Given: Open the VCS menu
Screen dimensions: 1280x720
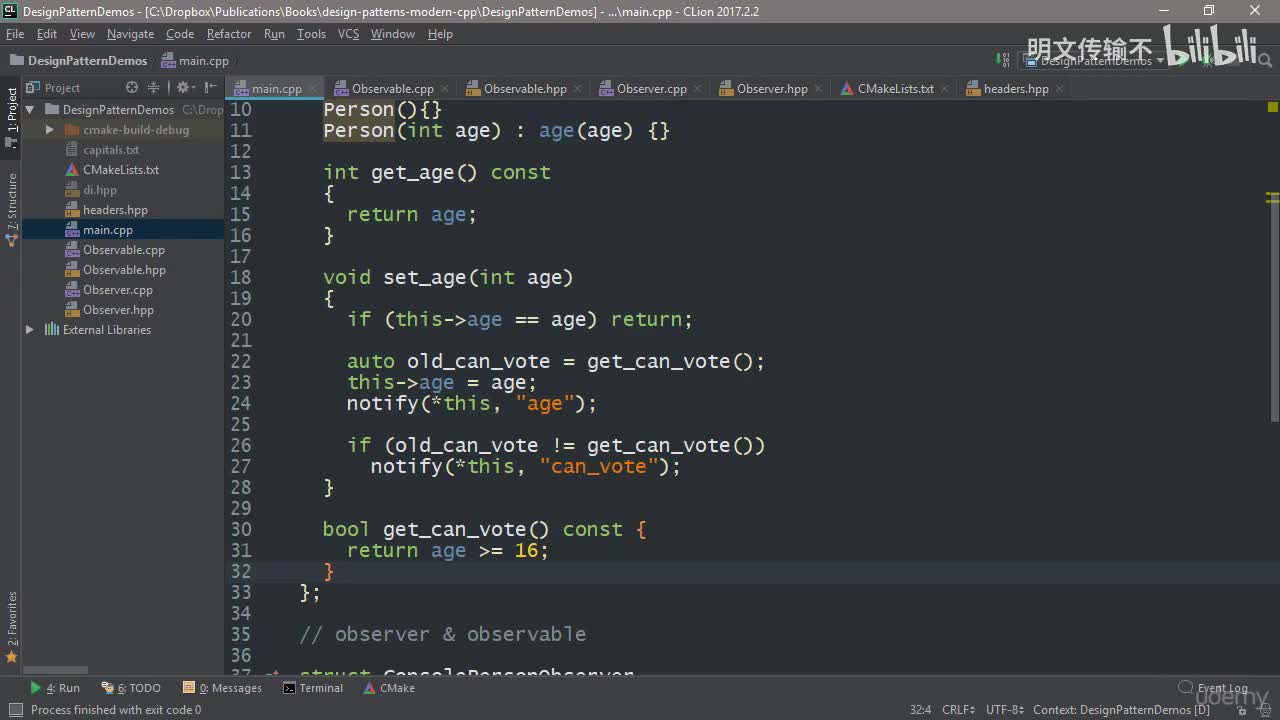Looking at the screenshot, I should coord(348,34).
